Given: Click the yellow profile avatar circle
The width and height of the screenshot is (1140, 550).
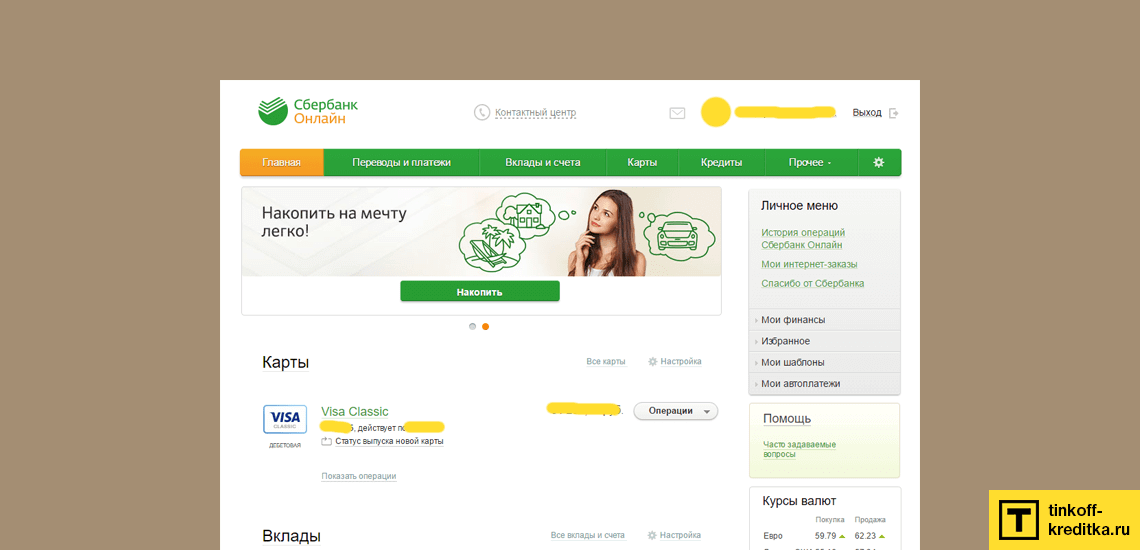Looking at the screenshot, I should (x=715, y=112).
